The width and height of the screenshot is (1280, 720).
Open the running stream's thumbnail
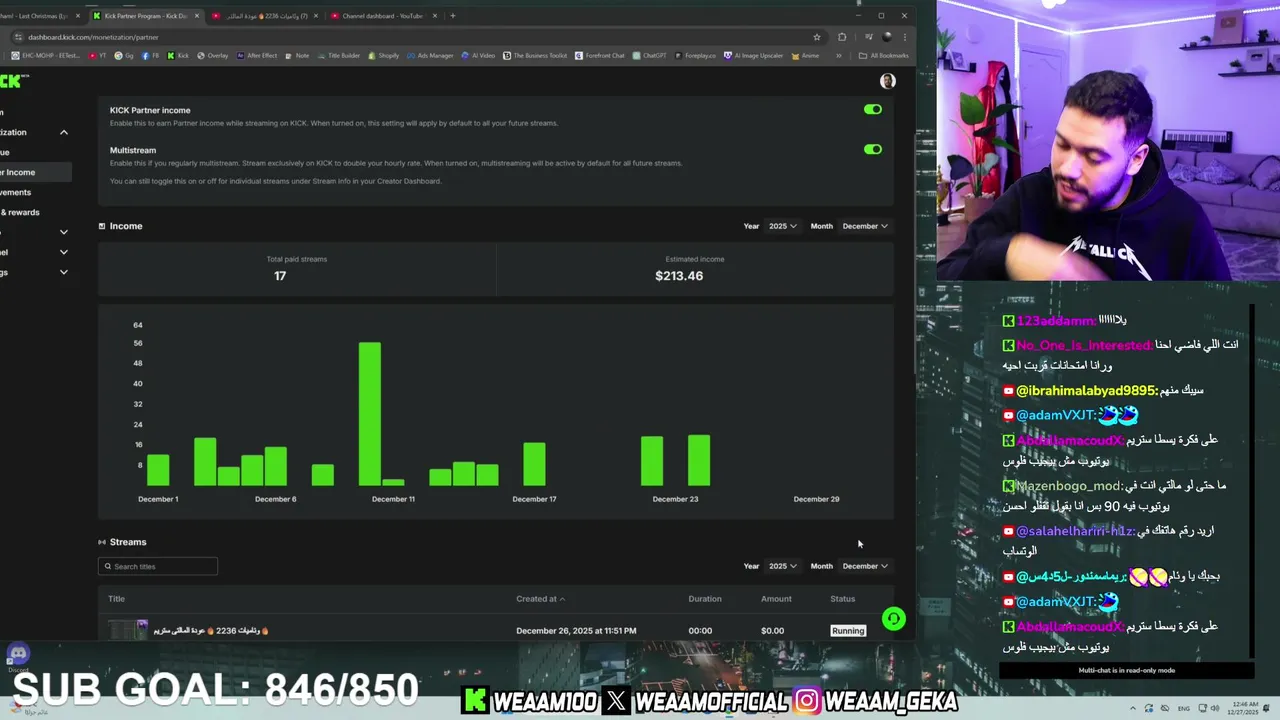128,629
